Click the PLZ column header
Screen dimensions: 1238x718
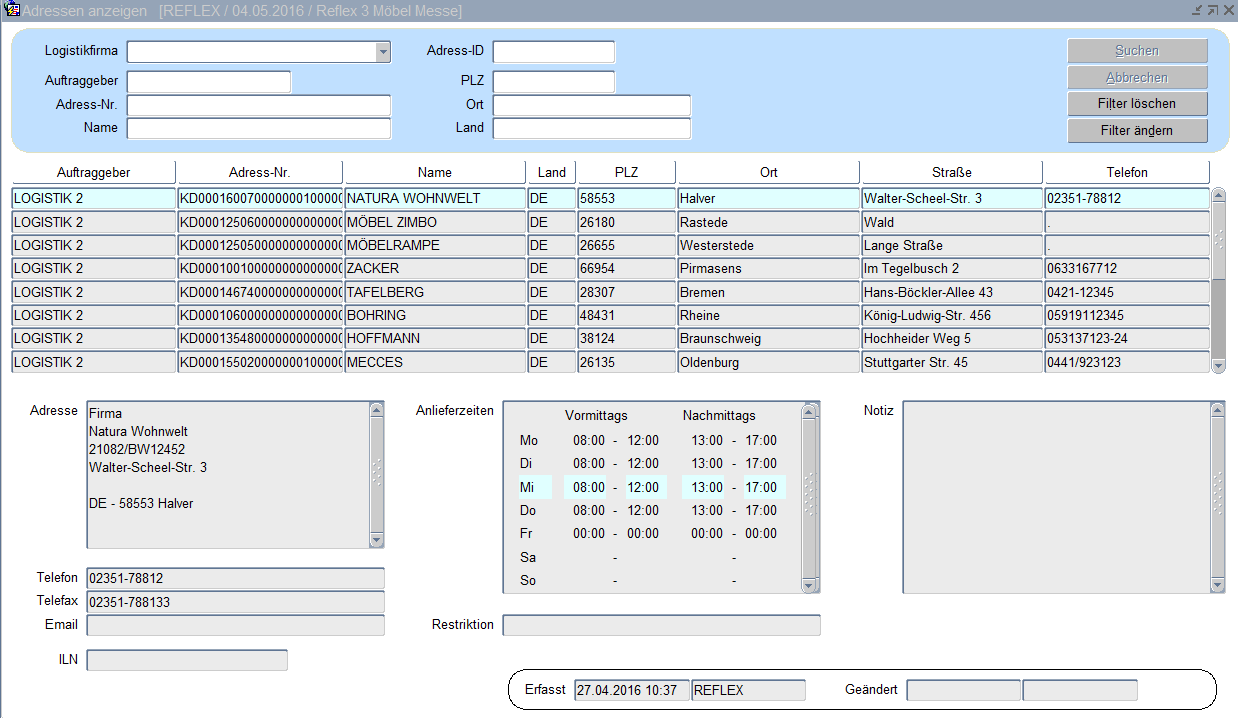pos(626,172)
